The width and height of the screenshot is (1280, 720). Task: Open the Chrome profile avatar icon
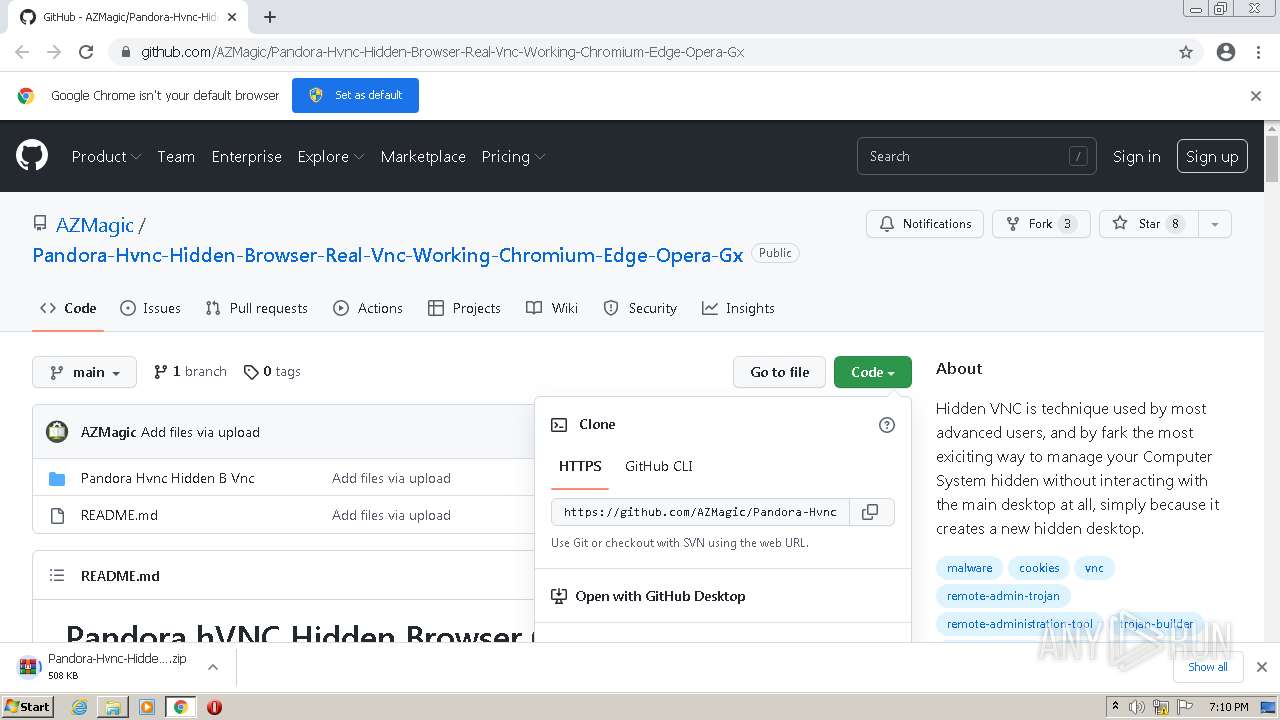[x=1226, y=52]
